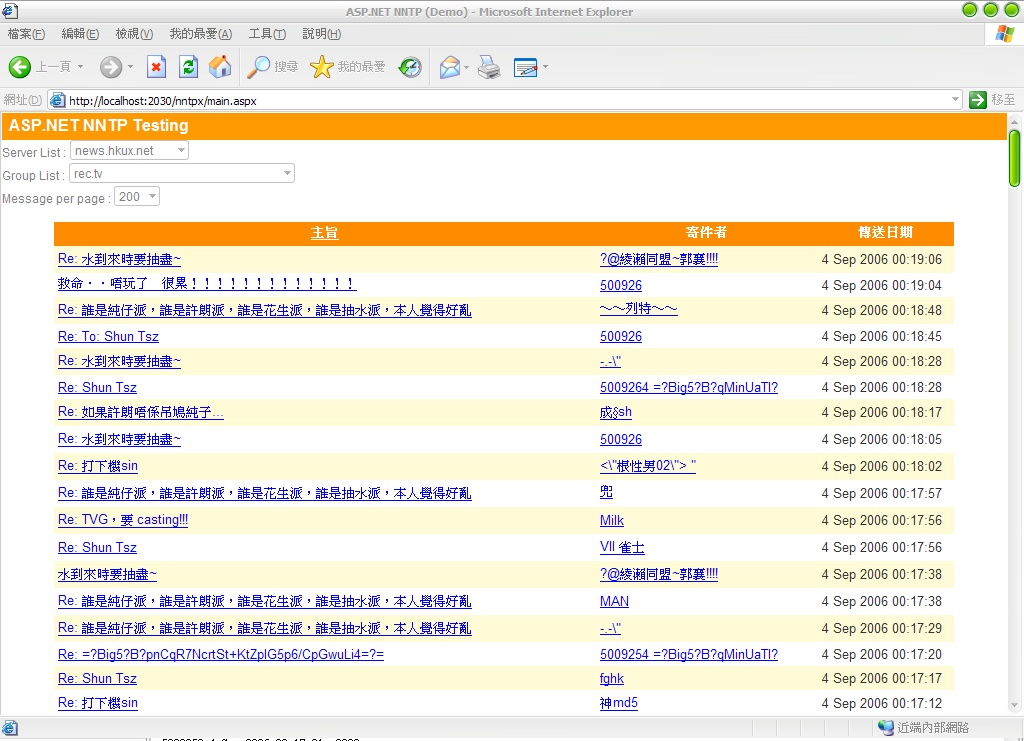Open sender link 'Milk'

[611, 520]
